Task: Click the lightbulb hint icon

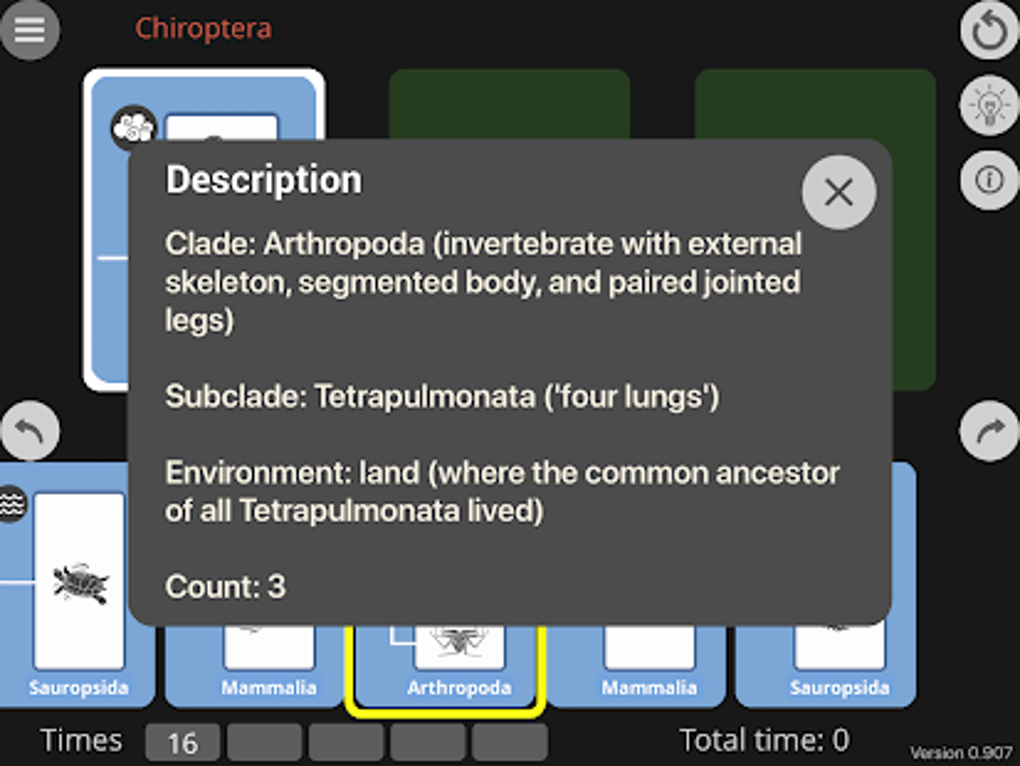Action: 989,106
